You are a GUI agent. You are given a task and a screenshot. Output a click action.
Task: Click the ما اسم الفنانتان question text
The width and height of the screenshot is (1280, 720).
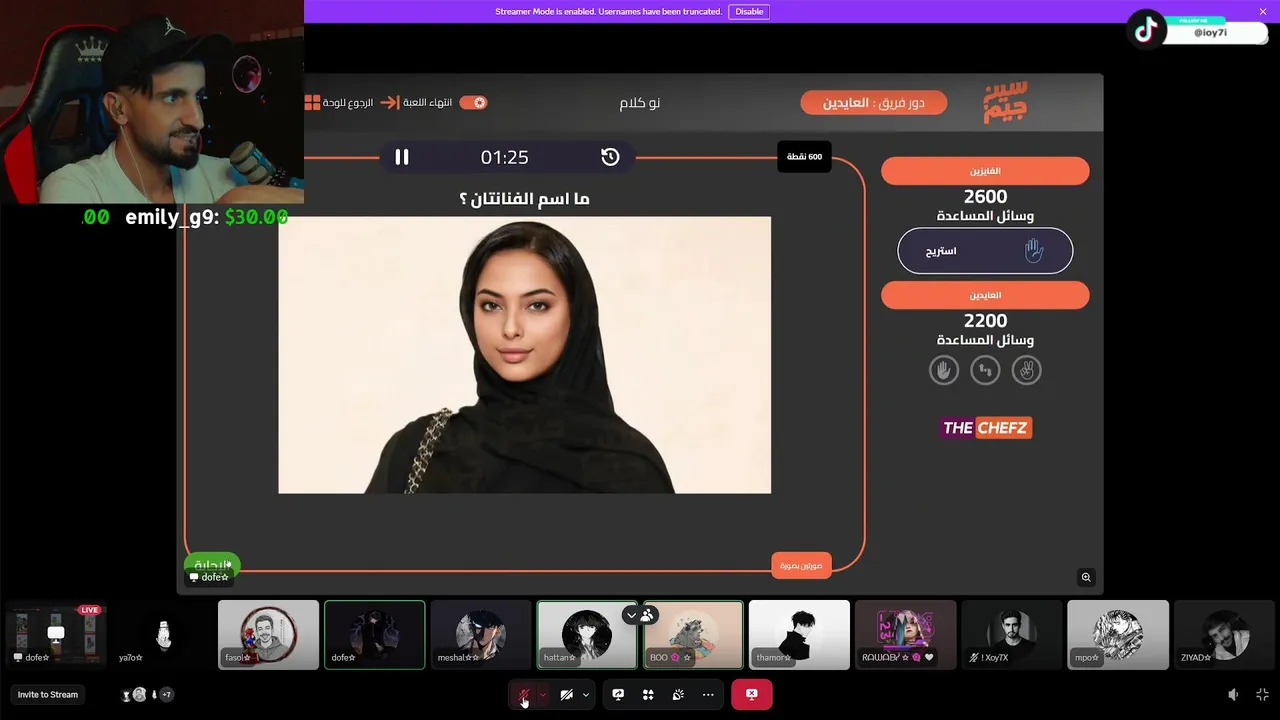point(524,199)
